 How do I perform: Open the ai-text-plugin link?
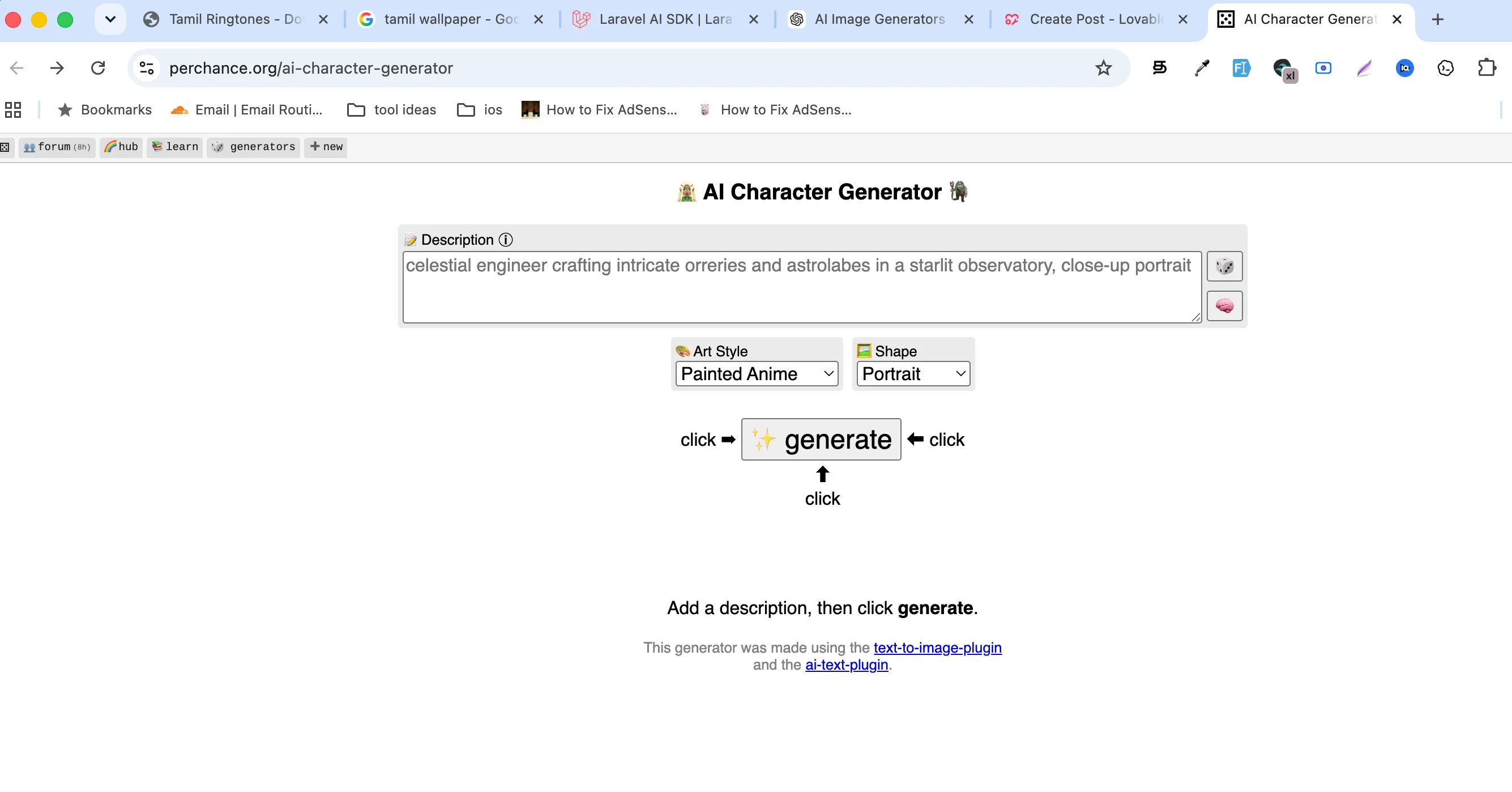pyautogui.click(x=847, y=665)
